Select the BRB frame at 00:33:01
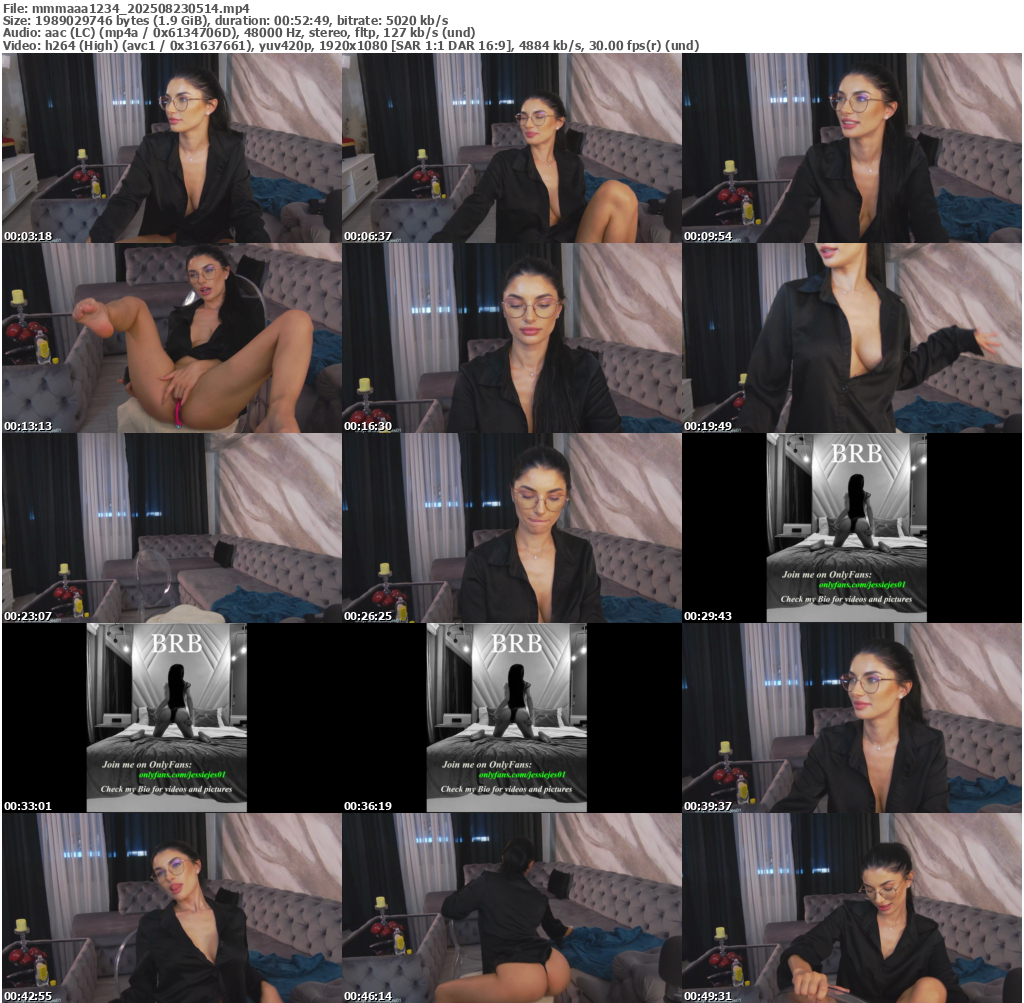1024x1003 pixels. (172, 718)
